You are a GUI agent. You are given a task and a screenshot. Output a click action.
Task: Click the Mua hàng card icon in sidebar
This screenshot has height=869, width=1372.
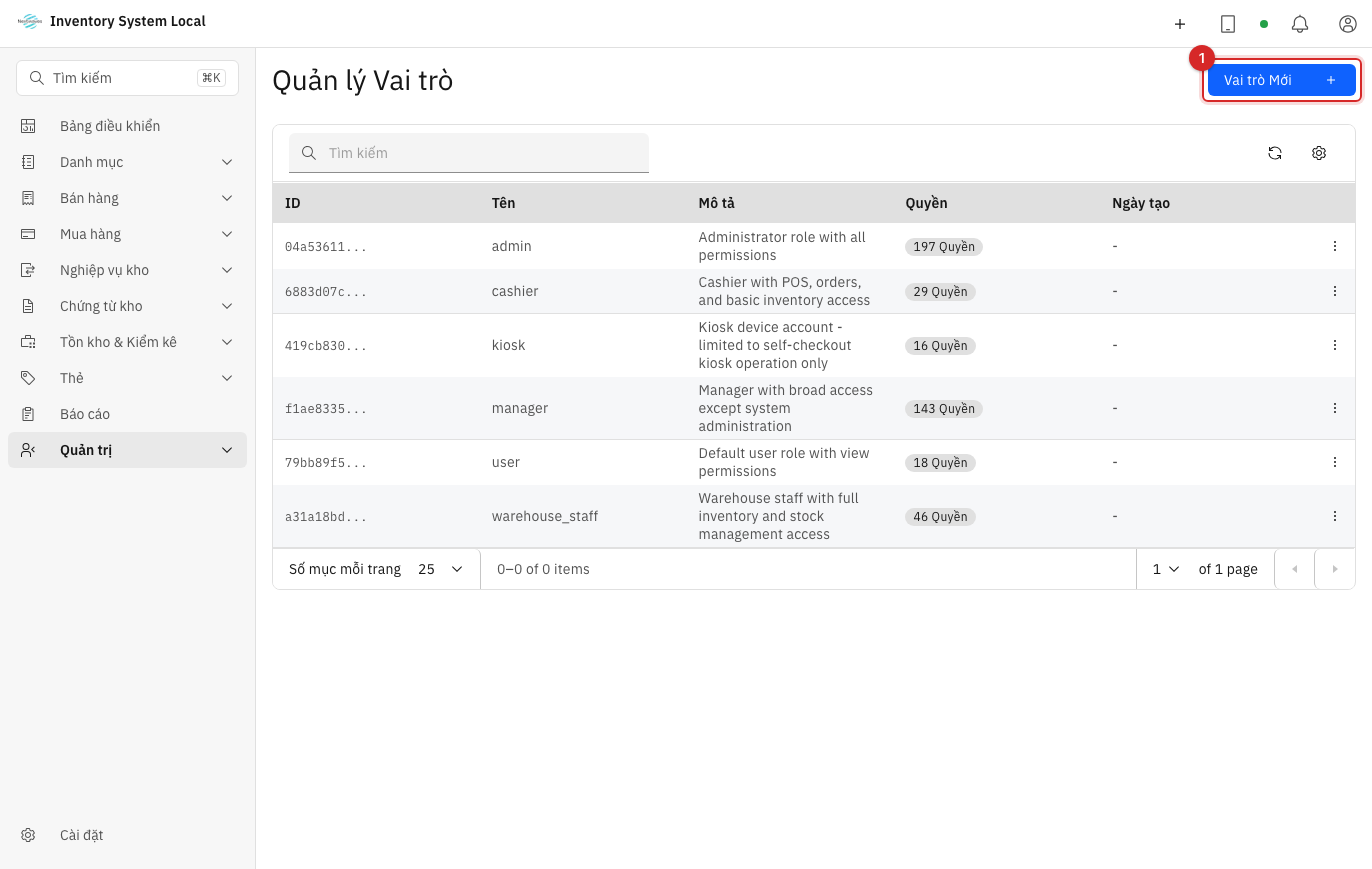(28, 234)
